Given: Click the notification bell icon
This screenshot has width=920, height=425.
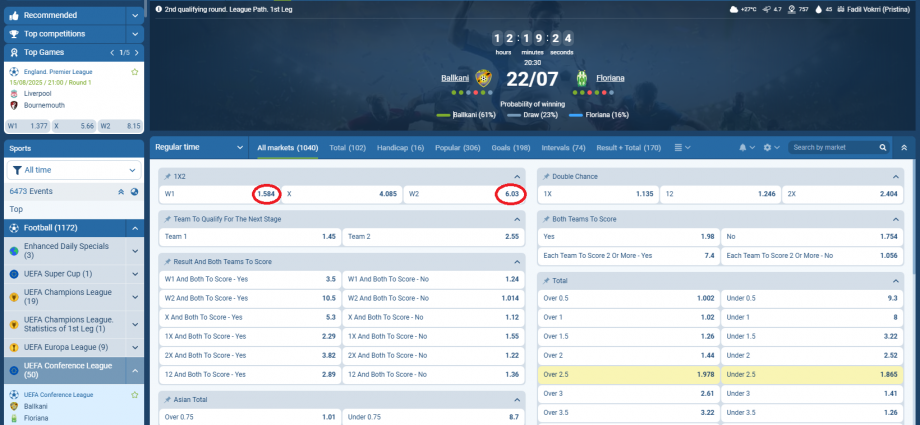Looking at the screenshot, I should (x=743, y=147).
